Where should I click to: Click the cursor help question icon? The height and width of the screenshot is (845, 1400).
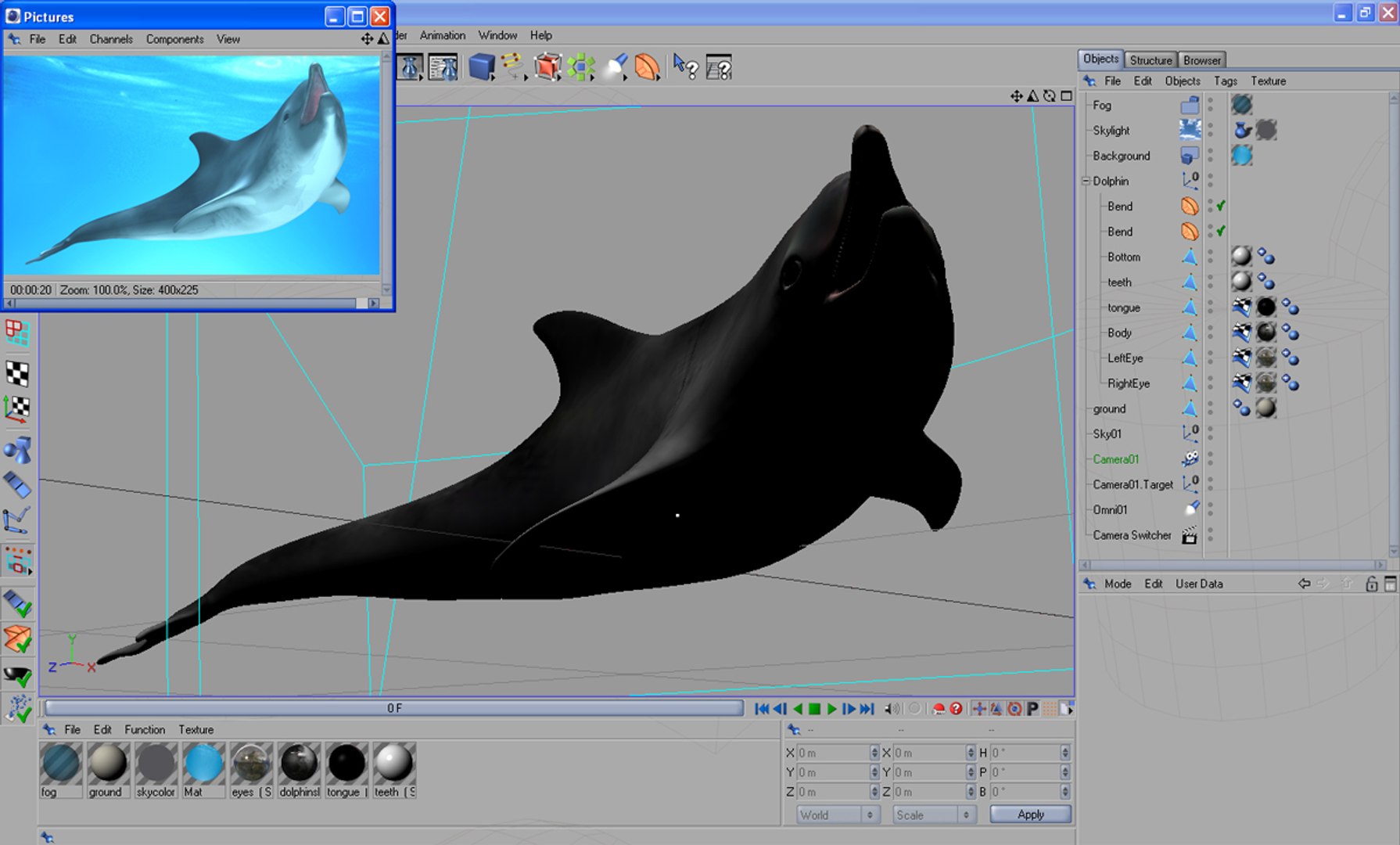(685, 67)
